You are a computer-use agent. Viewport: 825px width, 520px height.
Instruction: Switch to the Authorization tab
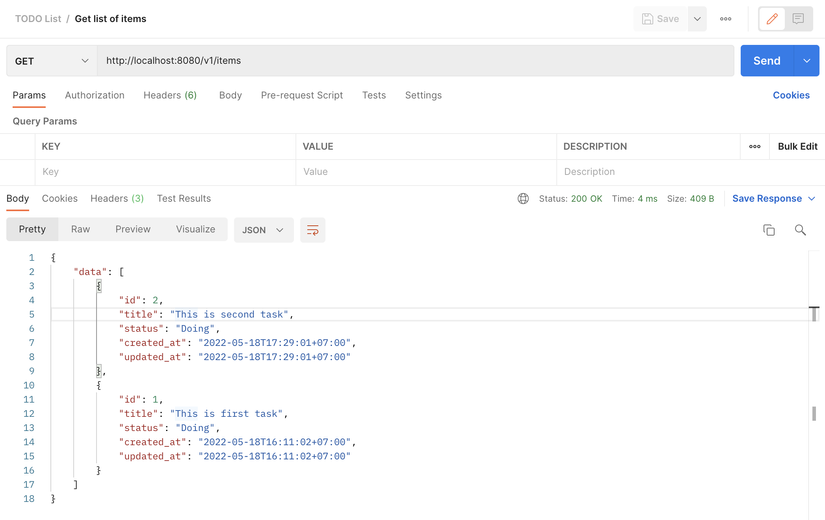[x=95, y=96]
